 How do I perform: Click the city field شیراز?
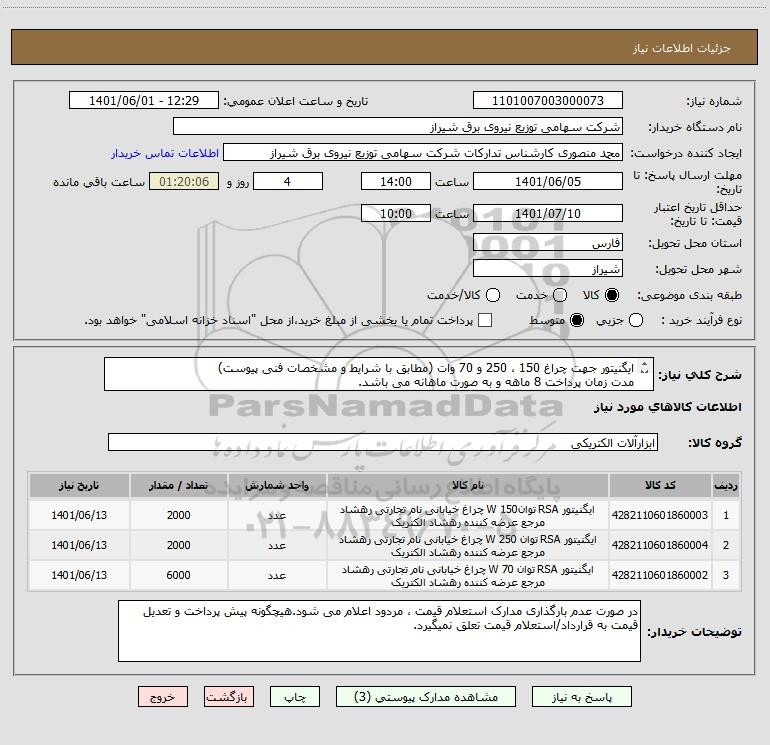(548, 269)
